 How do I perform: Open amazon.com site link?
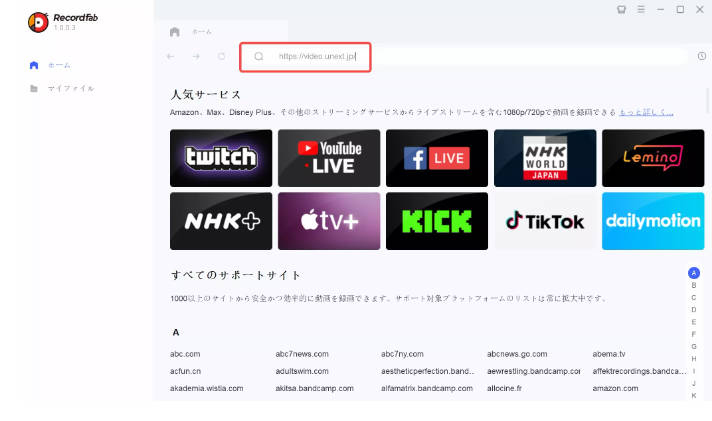(x=615, y=388)
